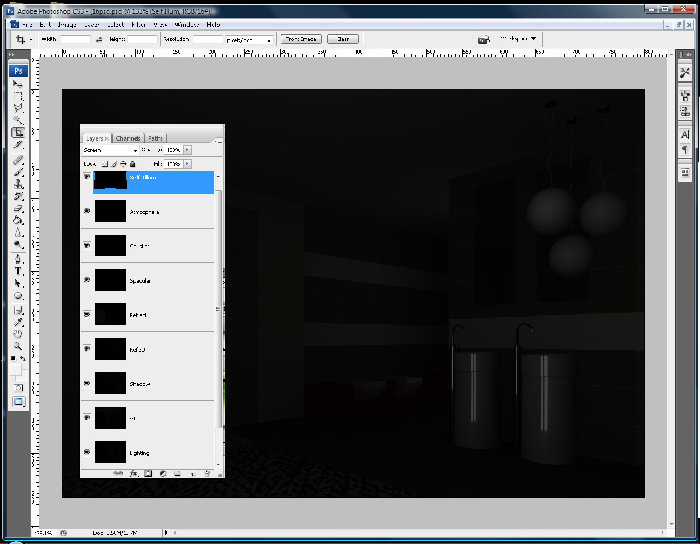Select the Paint Bucket tool
The width and height of the screenshot is (700, 544).
18,220
